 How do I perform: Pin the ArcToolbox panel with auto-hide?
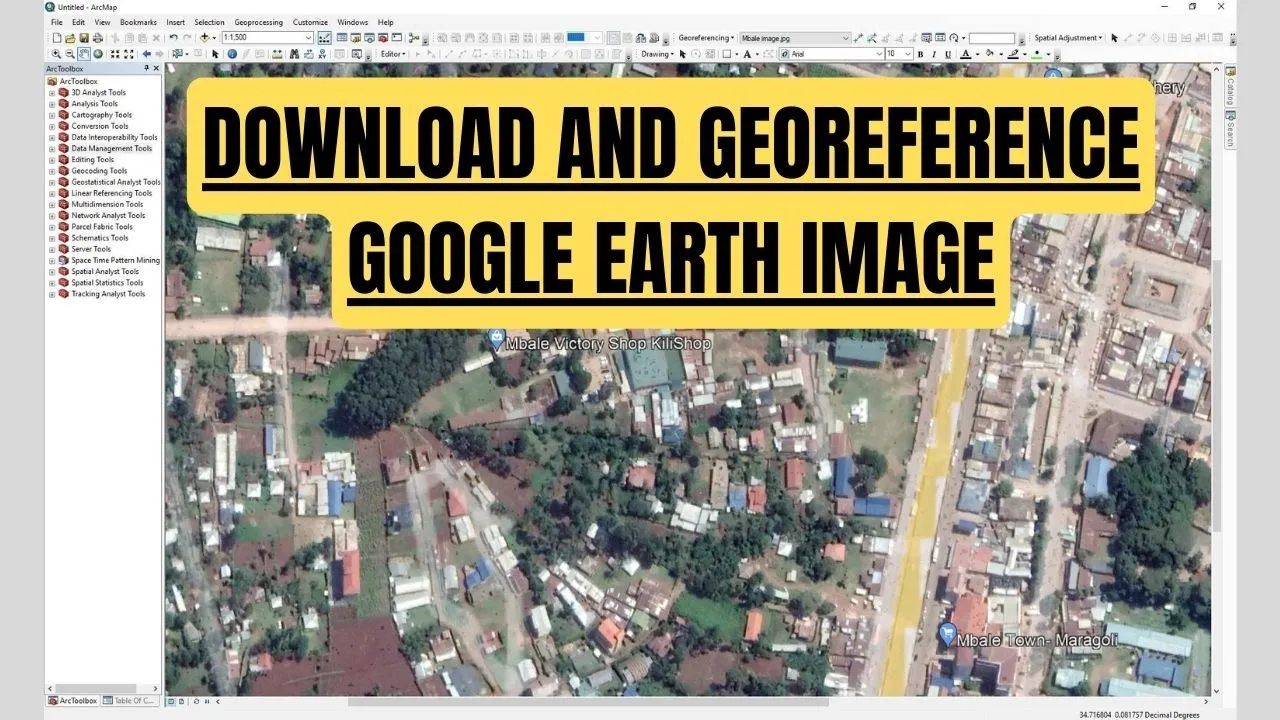146,68
